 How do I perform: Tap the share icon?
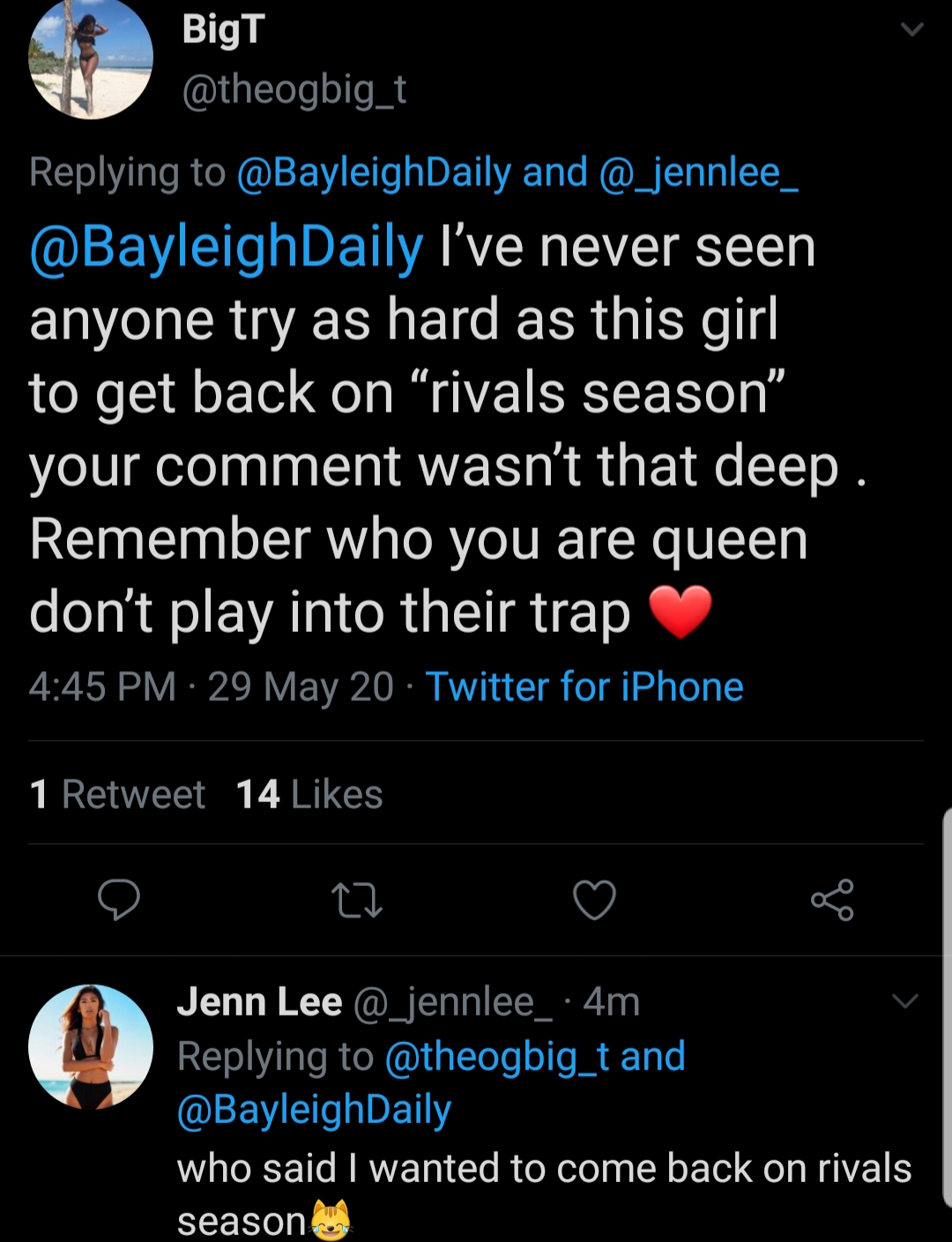pos(832,900)
